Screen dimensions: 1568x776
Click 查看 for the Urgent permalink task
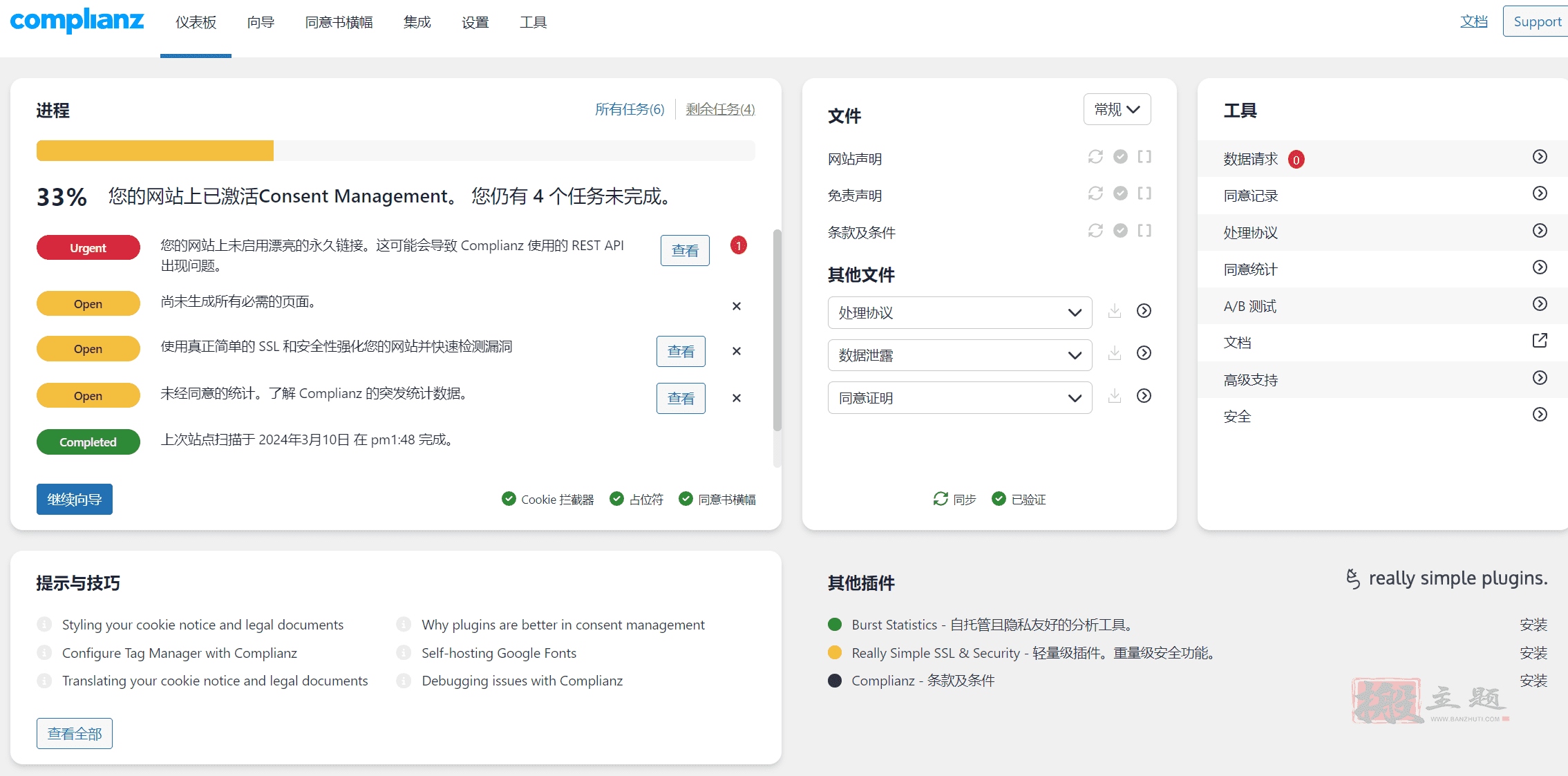685,251
